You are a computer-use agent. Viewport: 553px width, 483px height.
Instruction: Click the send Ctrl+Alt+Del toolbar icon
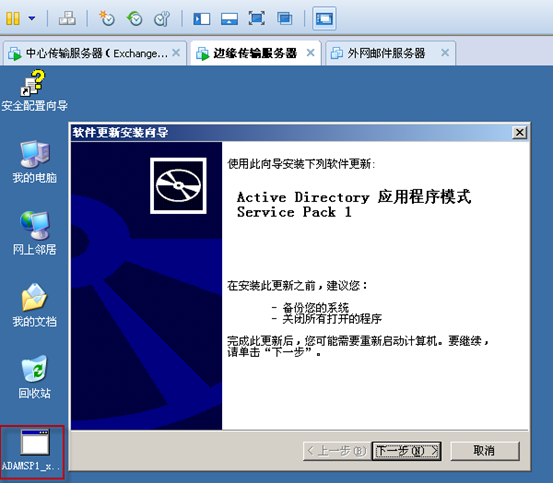[x=67, y=18]
